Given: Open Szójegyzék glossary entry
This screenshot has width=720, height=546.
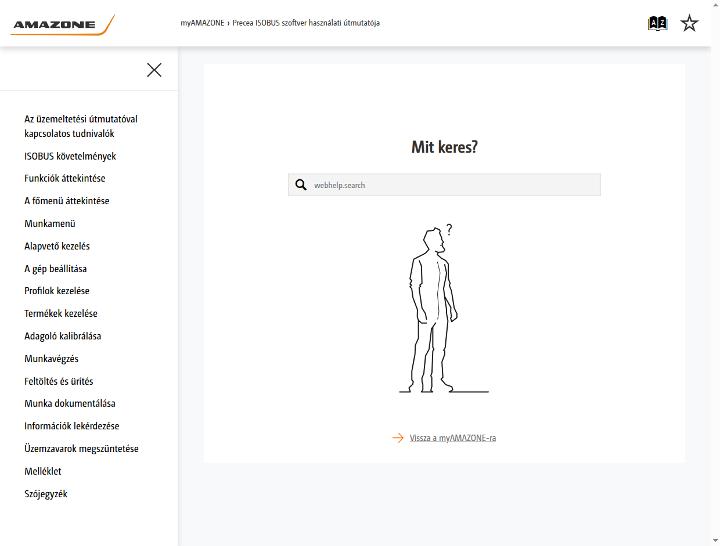Looking at the screenshot, I should coord(46,494).
